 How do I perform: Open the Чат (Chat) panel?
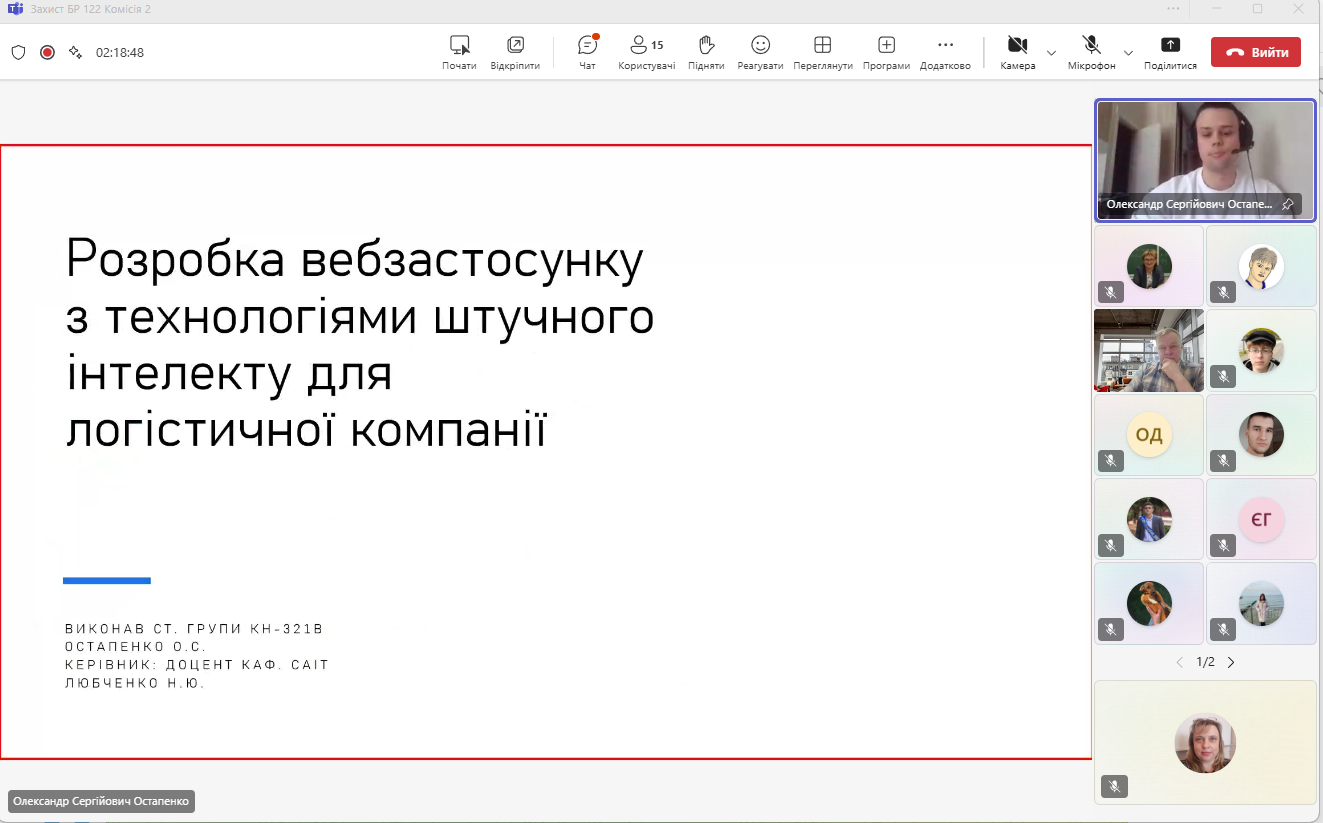point(587,52)
